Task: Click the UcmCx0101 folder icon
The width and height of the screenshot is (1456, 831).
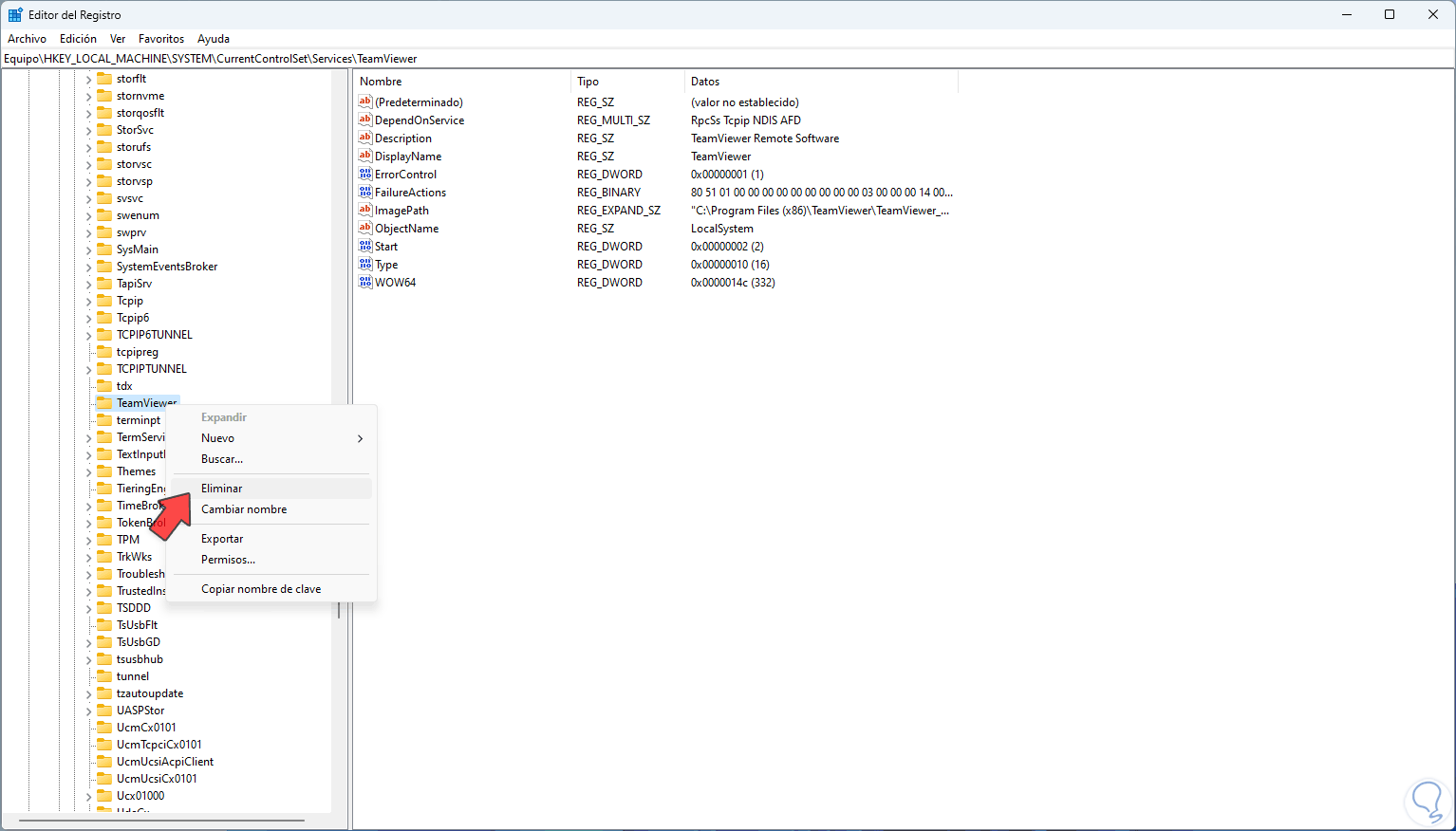Action: [104, 728]
